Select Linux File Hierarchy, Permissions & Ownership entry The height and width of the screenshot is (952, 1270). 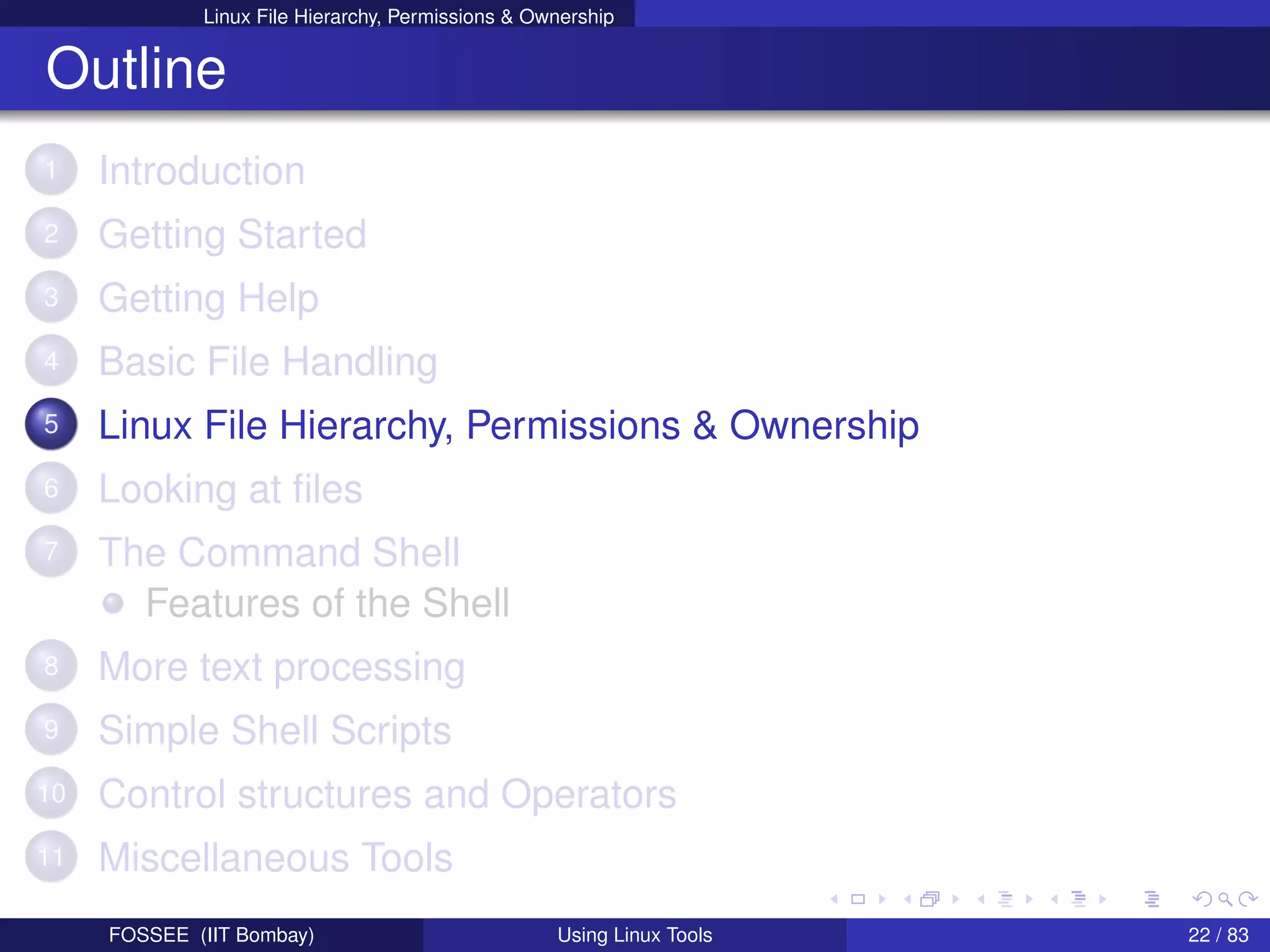[508, 426]
